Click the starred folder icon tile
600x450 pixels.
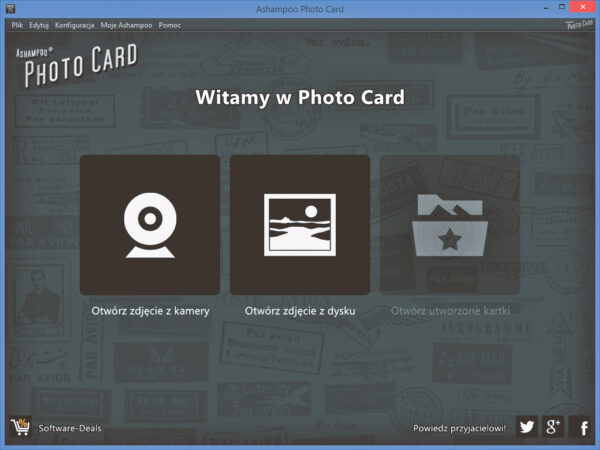[450, 225]
